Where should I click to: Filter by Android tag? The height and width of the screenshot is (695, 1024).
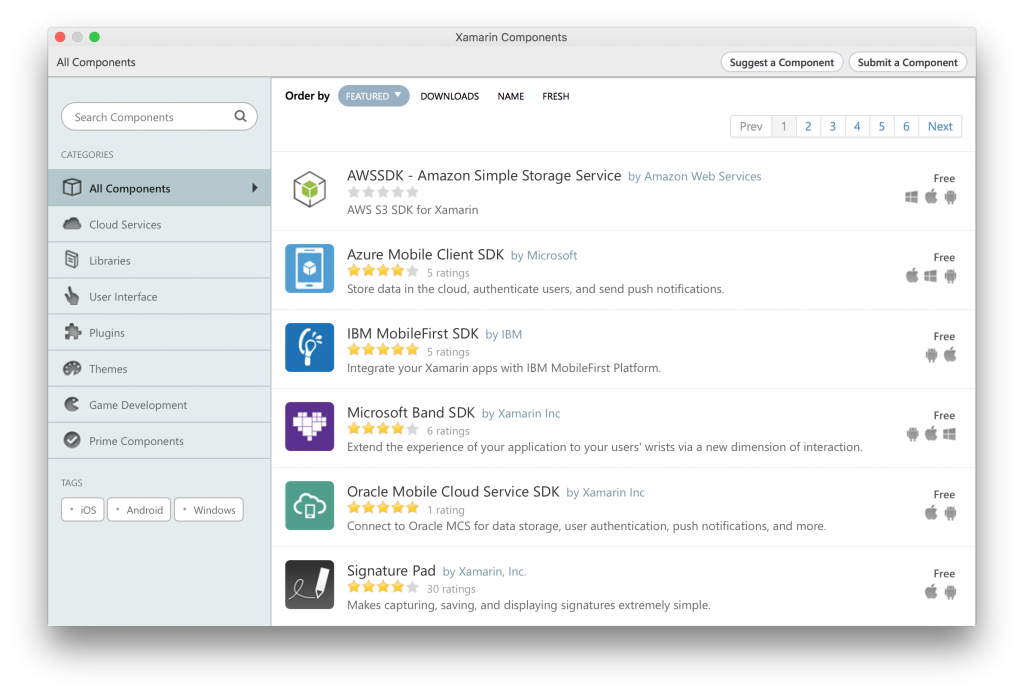tap(139, 509)
